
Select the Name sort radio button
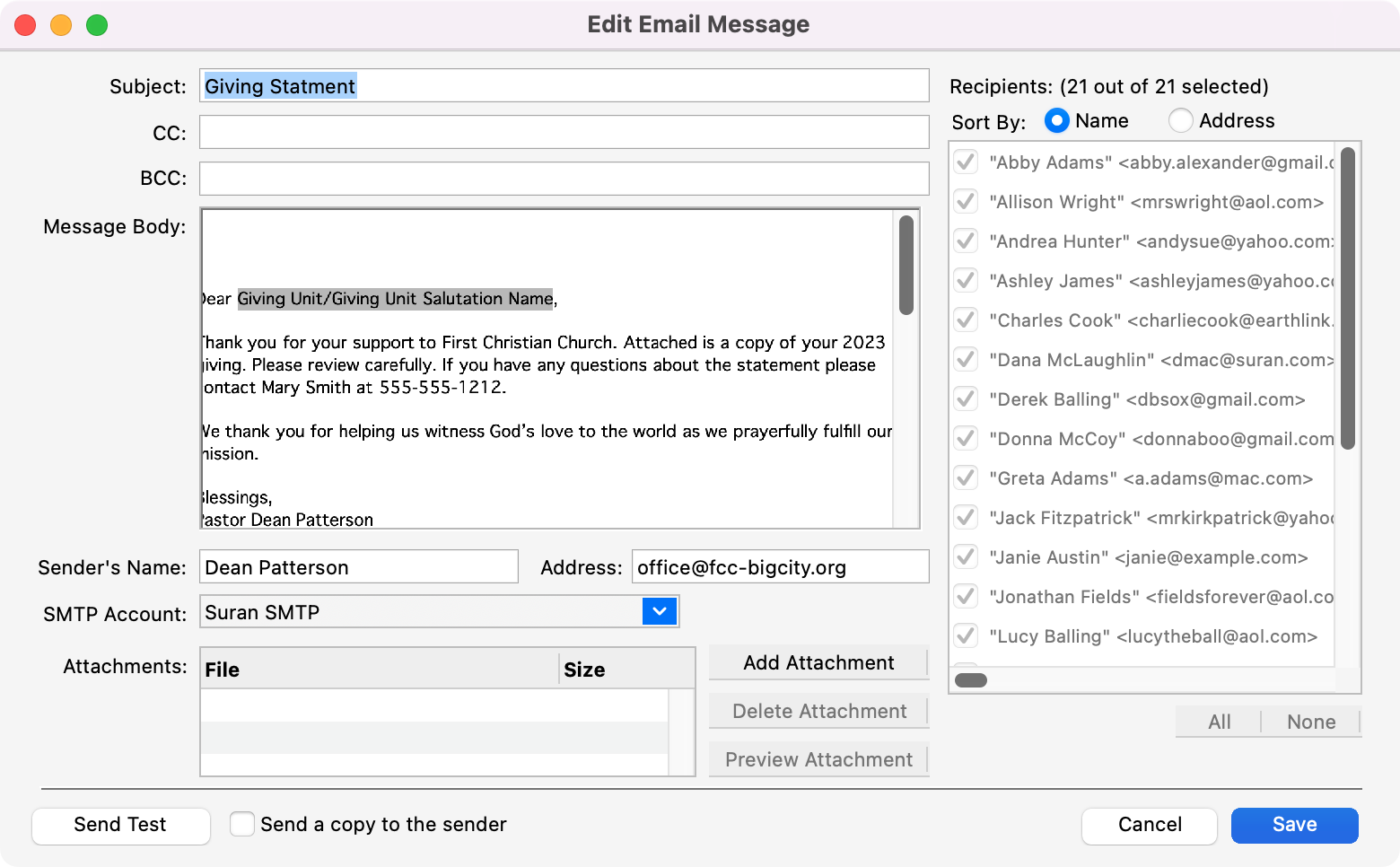click(x=1057, y=120)
